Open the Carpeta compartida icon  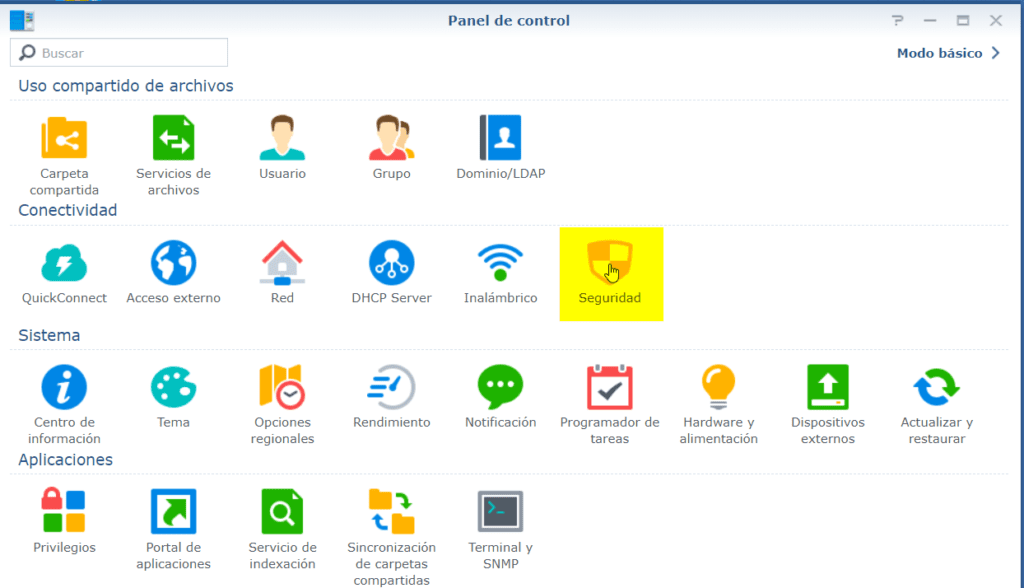pos(64,138)
